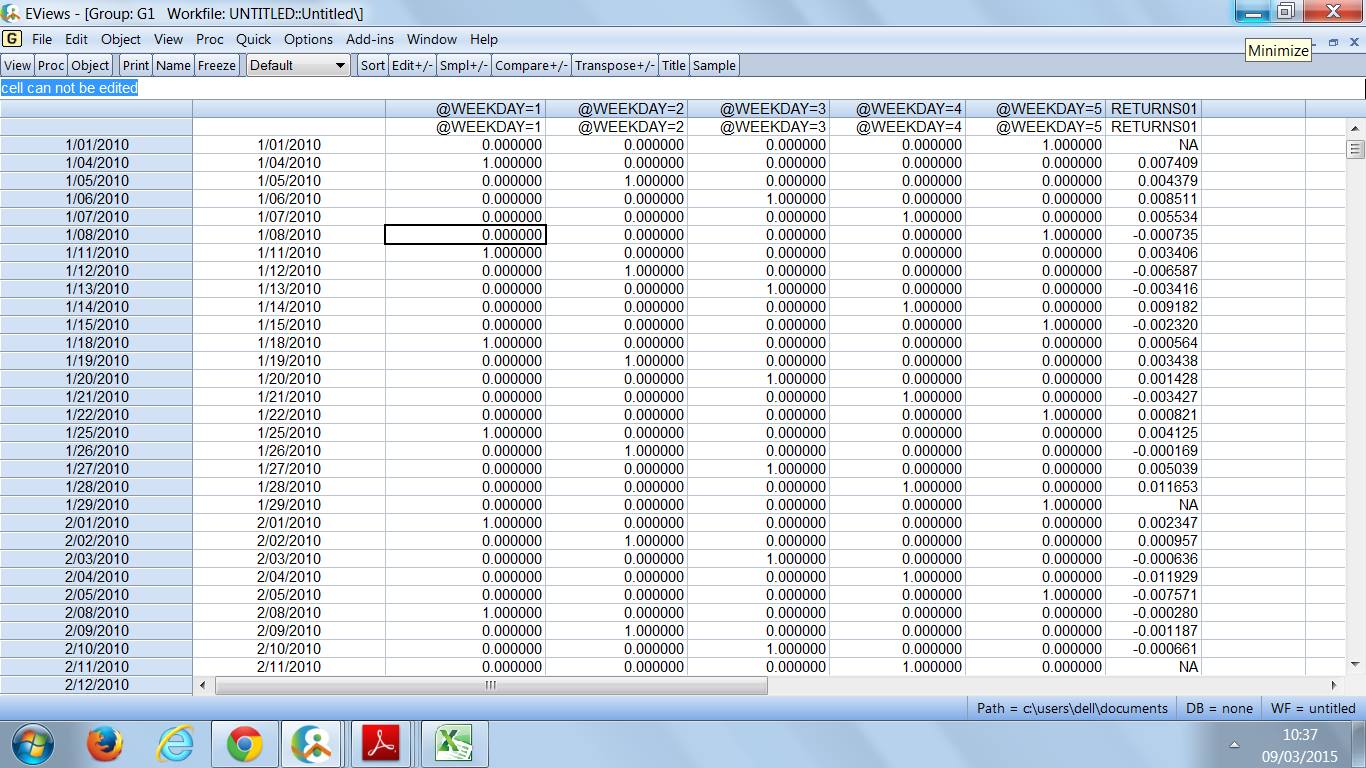Click the View button on the group toolbar

click(x=18, y=65)
